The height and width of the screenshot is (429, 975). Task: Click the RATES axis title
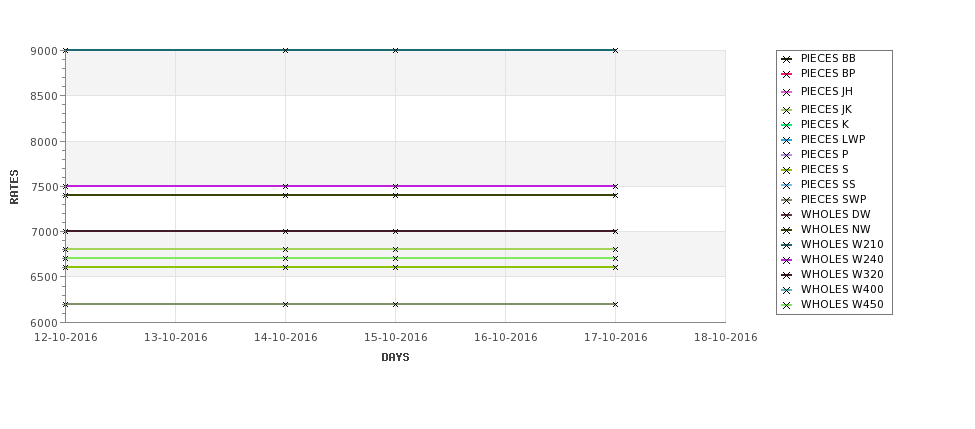(14, 187)
